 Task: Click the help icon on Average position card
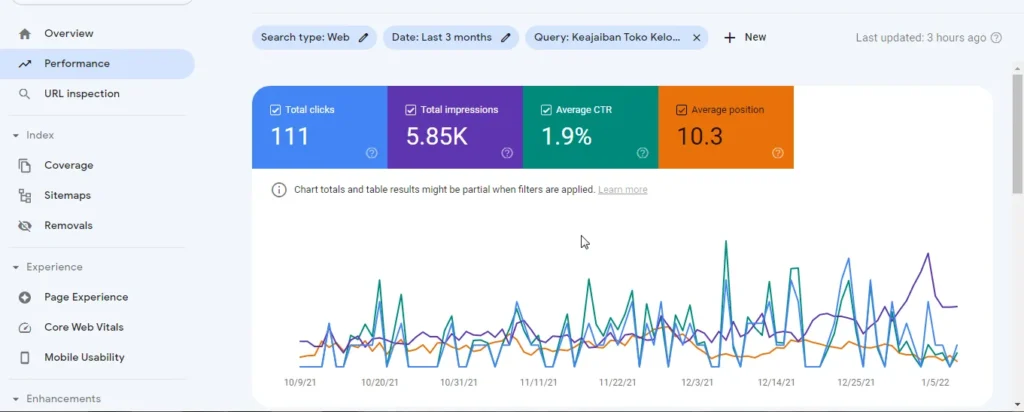point(778,153)
